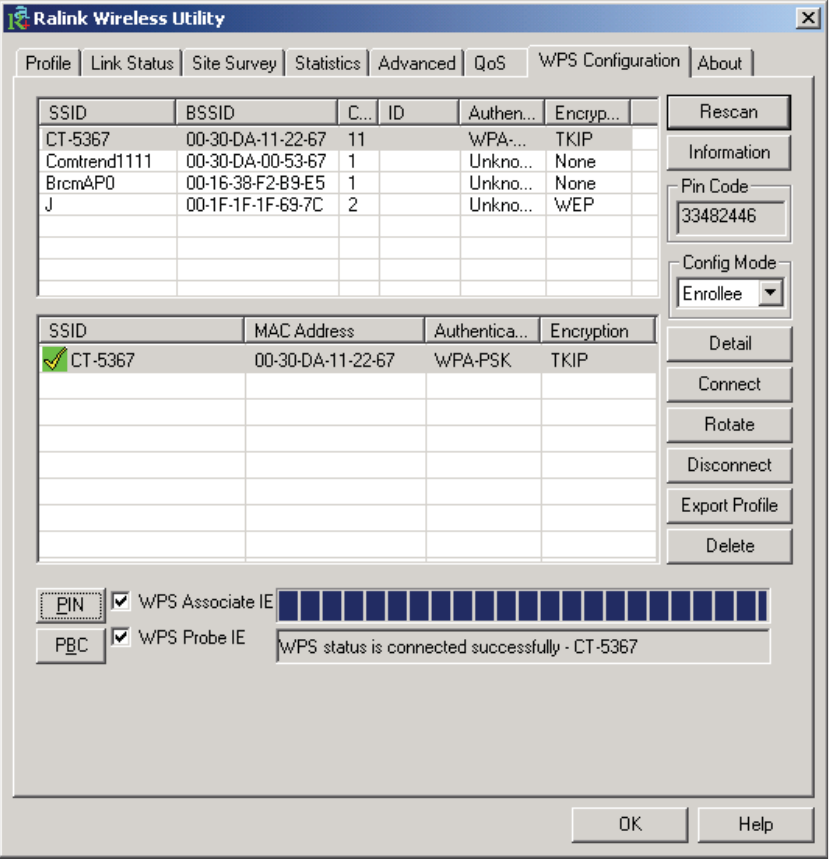The height and width of the screenshot is (859, 829).
Task: Click the SSID column header in lower list
Action: pos(141,331)
